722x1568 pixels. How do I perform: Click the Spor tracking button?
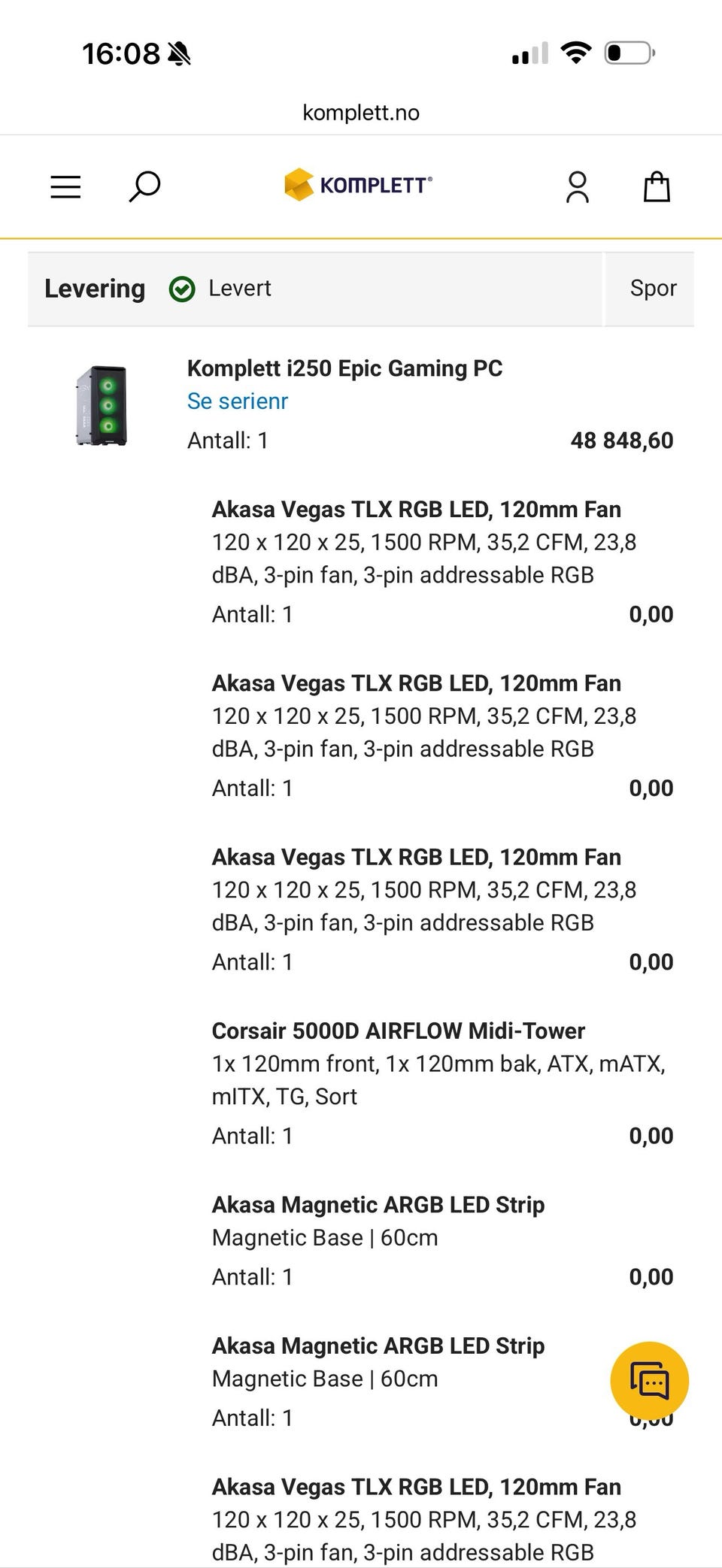pyautogui.click(x=653, y=288)
